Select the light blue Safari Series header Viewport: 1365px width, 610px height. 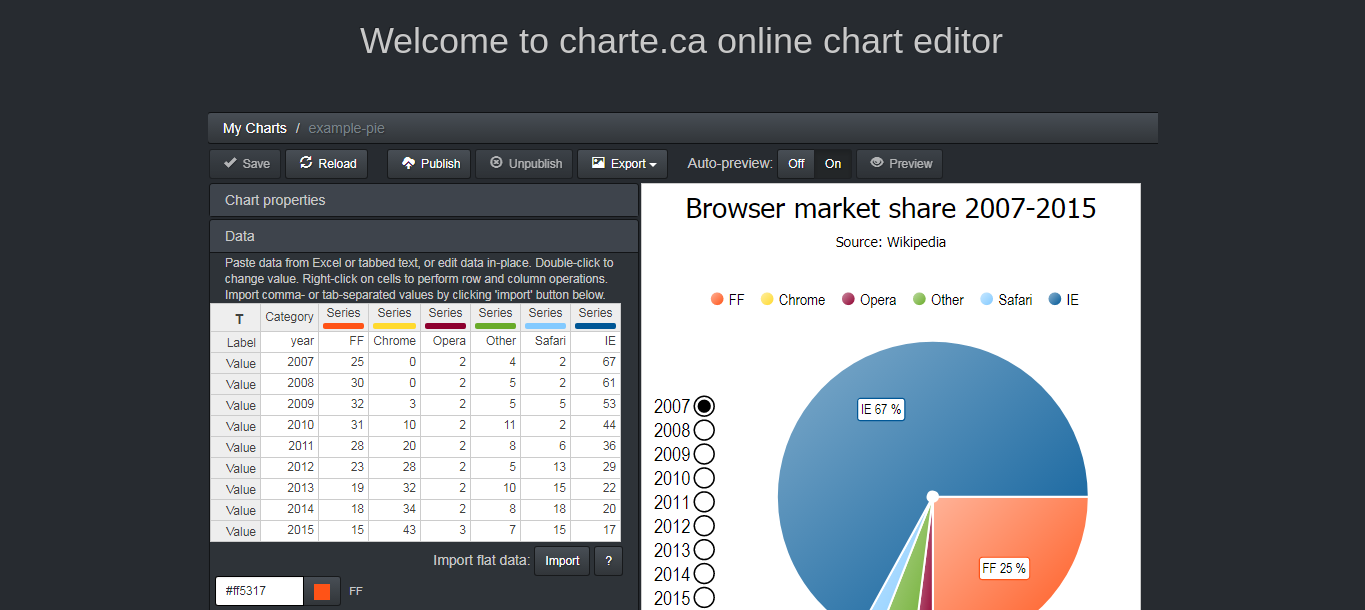(546, 318)
